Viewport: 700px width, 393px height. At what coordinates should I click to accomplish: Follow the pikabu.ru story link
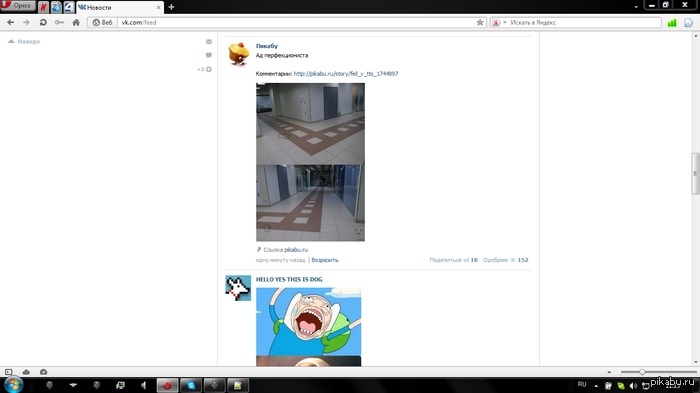tap(346, 74)
